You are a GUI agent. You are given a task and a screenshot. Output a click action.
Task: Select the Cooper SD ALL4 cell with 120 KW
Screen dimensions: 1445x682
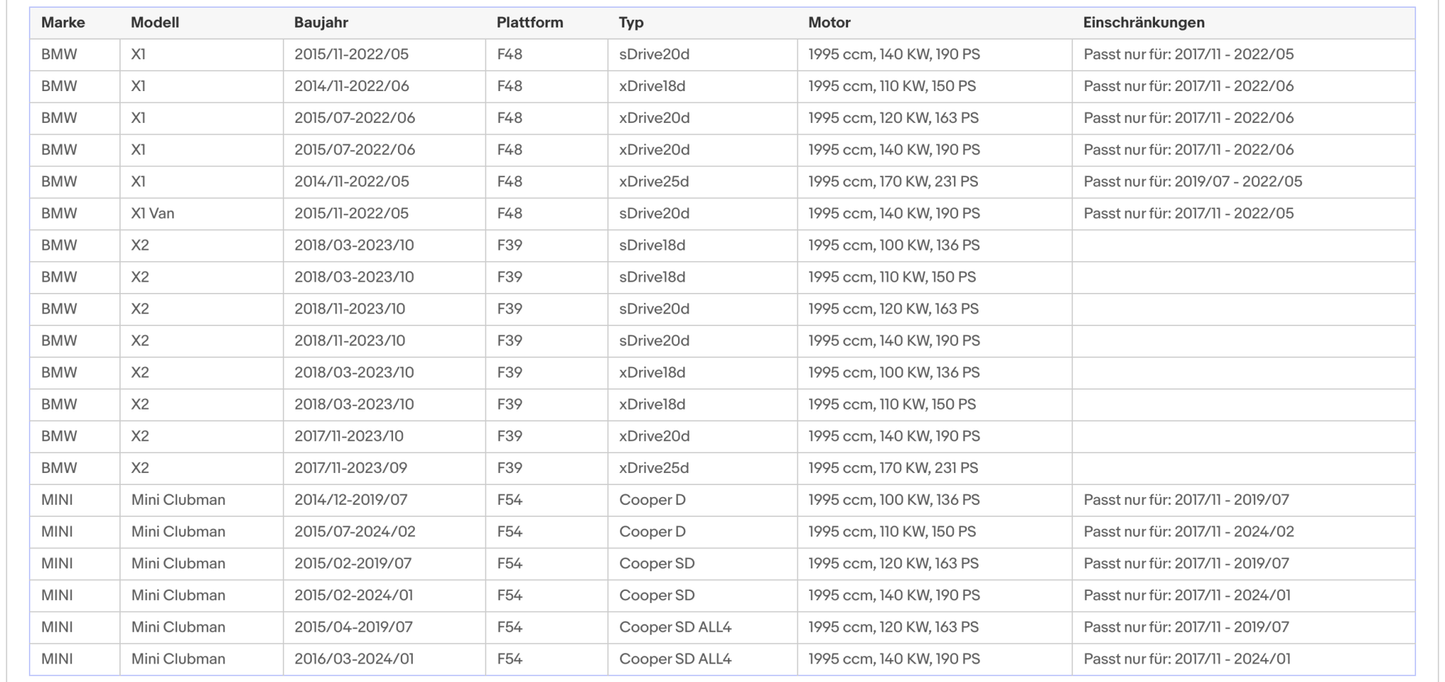coord(675,627)
